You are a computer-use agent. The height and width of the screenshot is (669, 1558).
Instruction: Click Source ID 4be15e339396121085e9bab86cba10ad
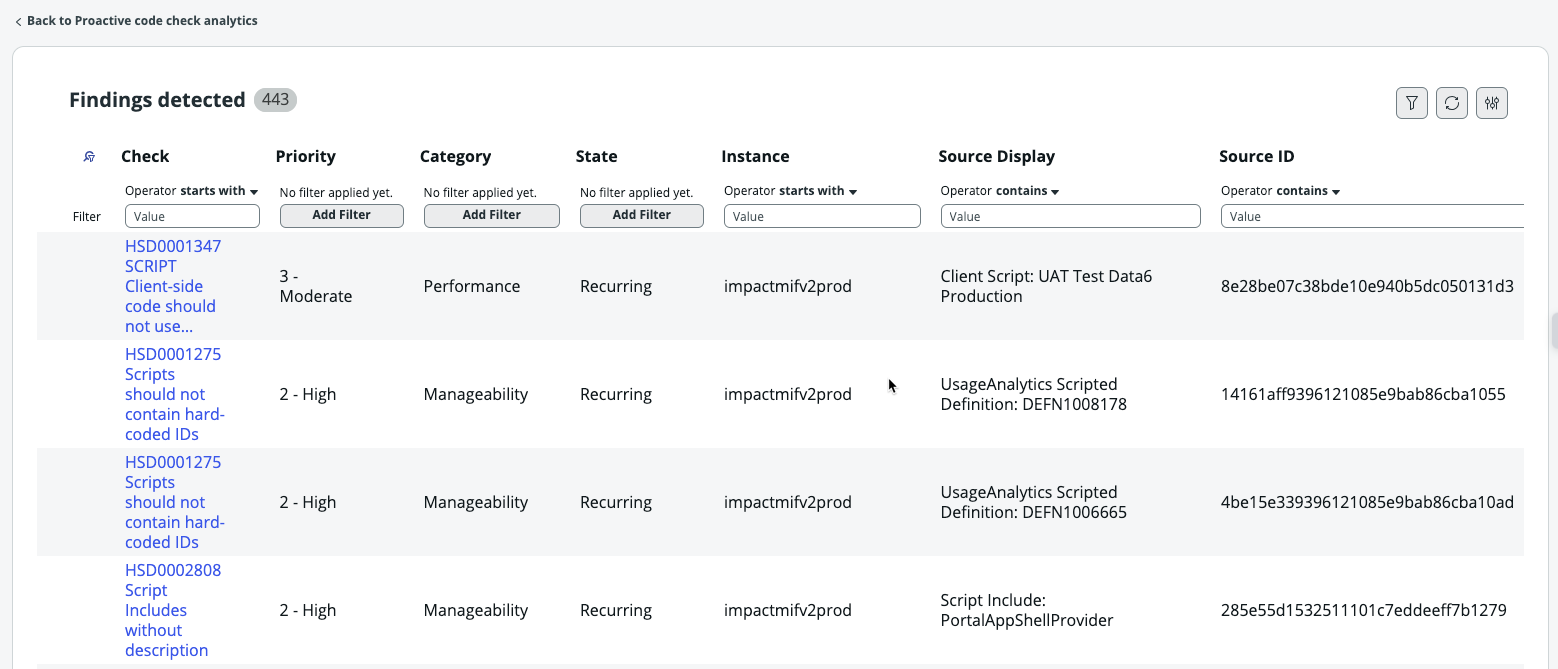click(1367, 502)
